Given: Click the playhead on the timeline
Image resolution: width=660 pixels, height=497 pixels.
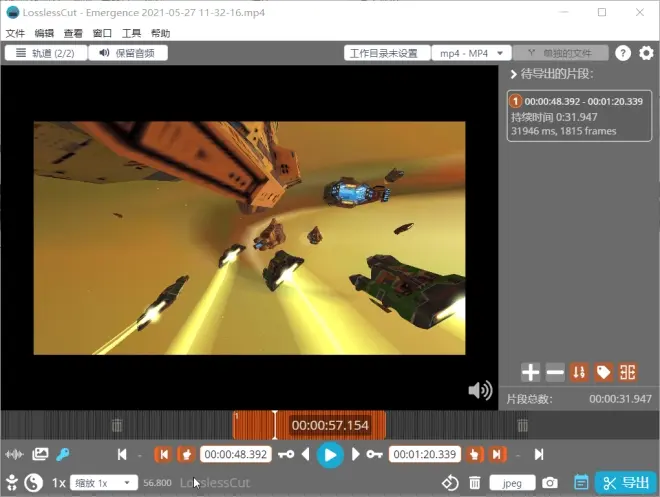Looking at the screenshot, I should pos(275,425).
